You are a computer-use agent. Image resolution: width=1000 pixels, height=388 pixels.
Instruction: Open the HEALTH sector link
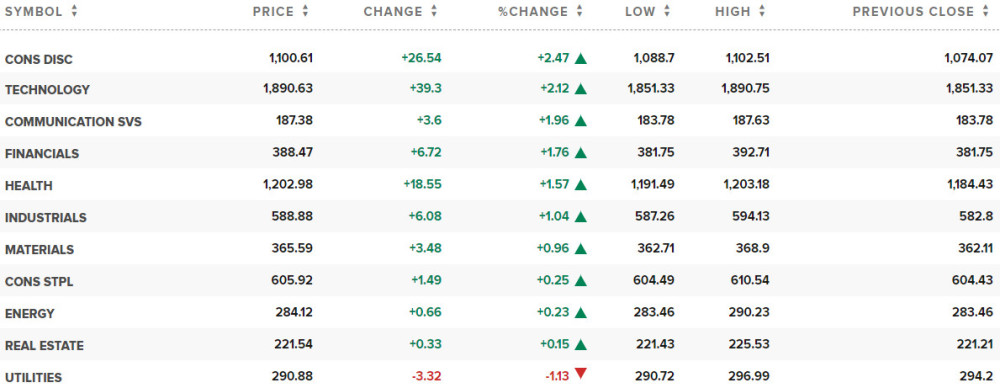pyautogui.click(x=29, y=186)
